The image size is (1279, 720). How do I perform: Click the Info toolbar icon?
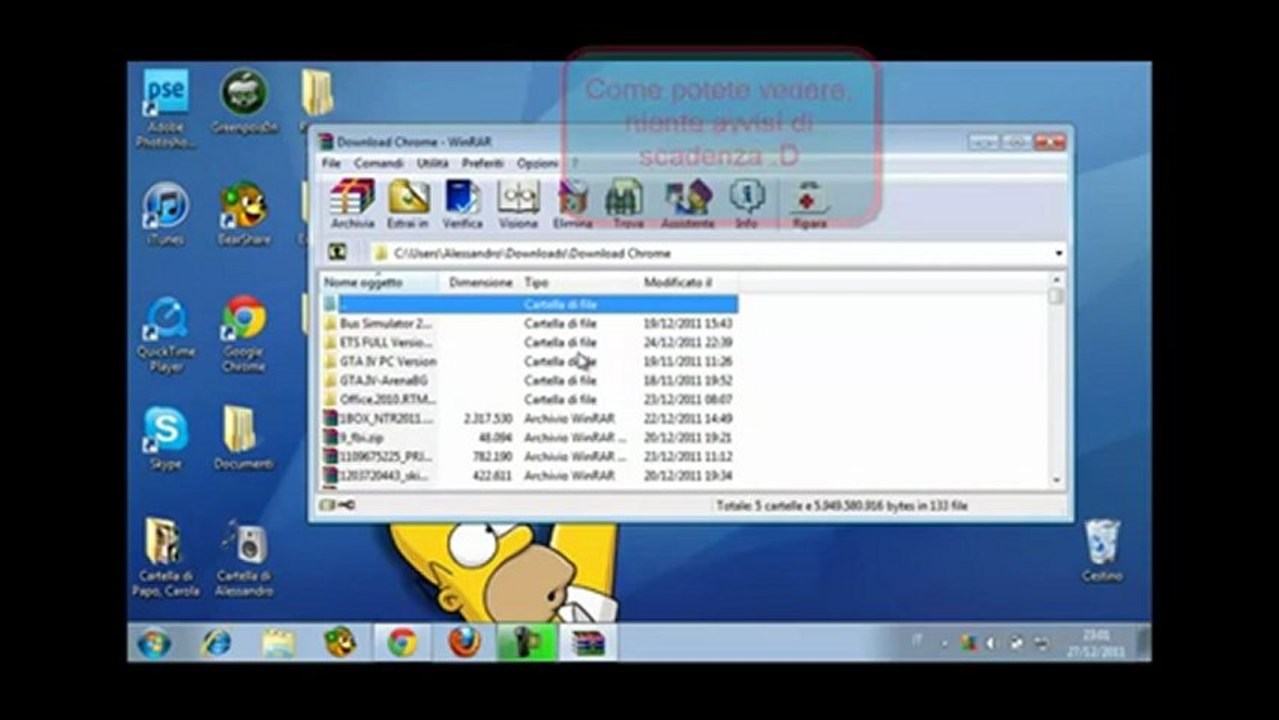coord(747,204)
